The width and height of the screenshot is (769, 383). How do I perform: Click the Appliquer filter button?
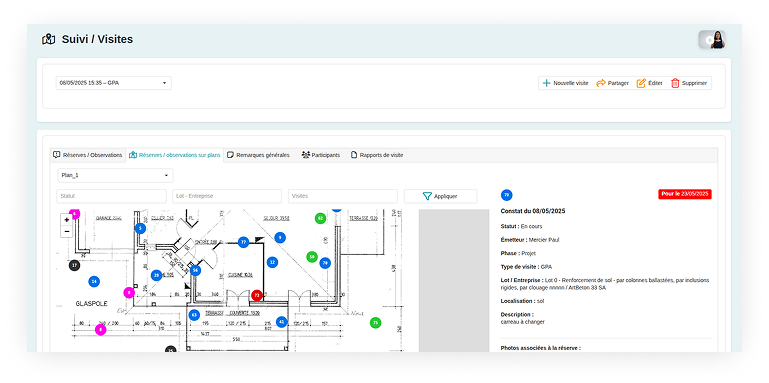click(440, 196)
